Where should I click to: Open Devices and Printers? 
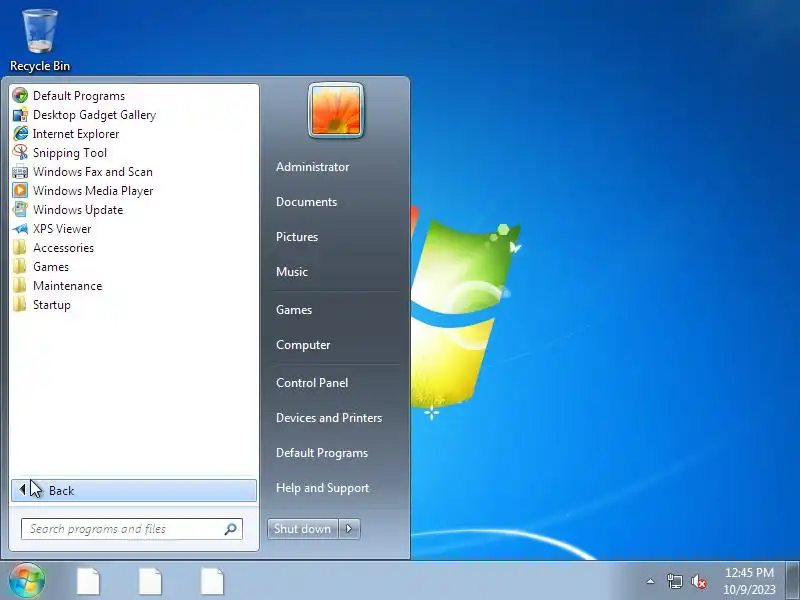[329, 418]
